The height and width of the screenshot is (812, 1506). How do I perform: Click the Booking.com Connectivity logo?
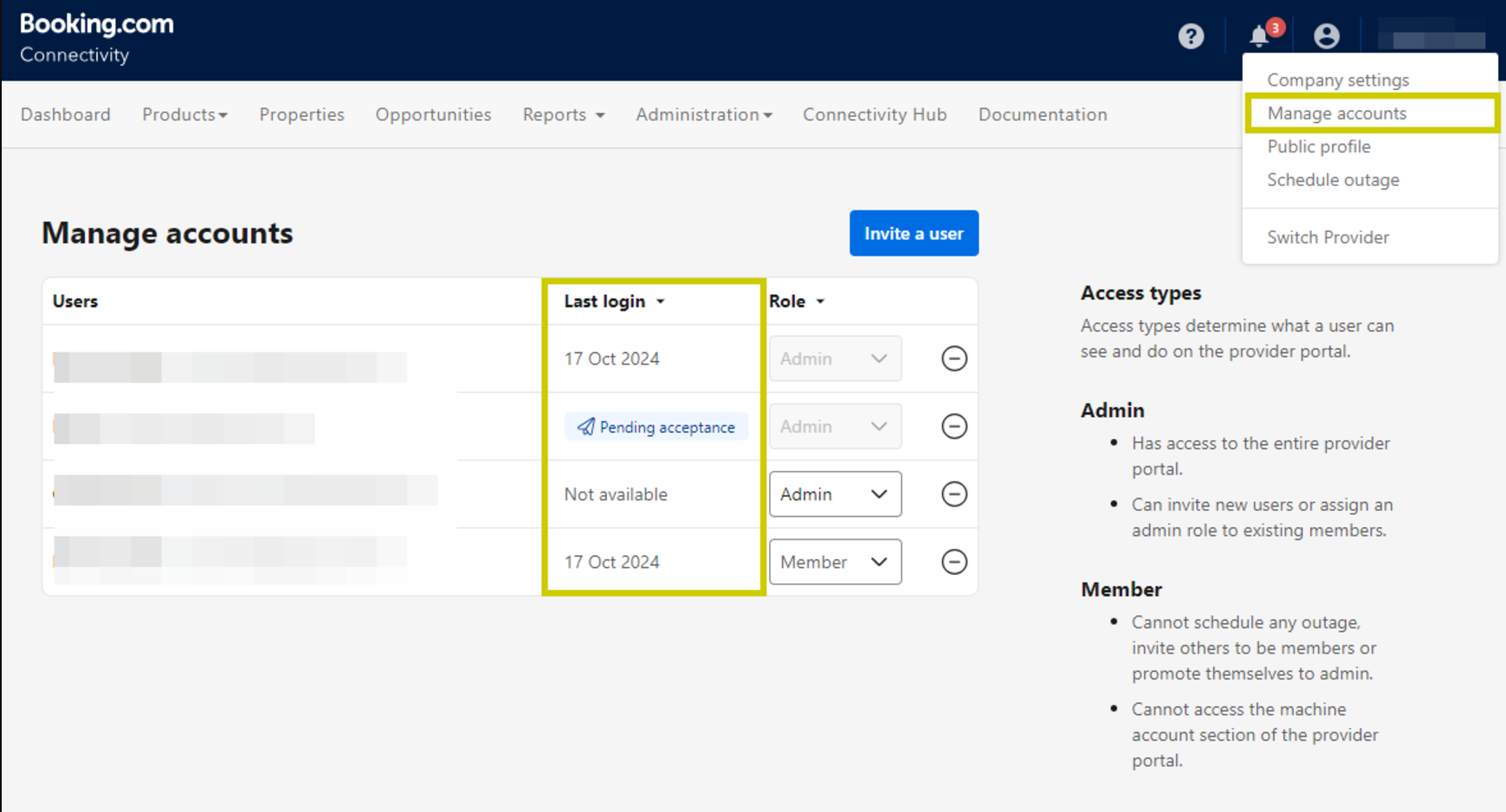pos(96,38)
